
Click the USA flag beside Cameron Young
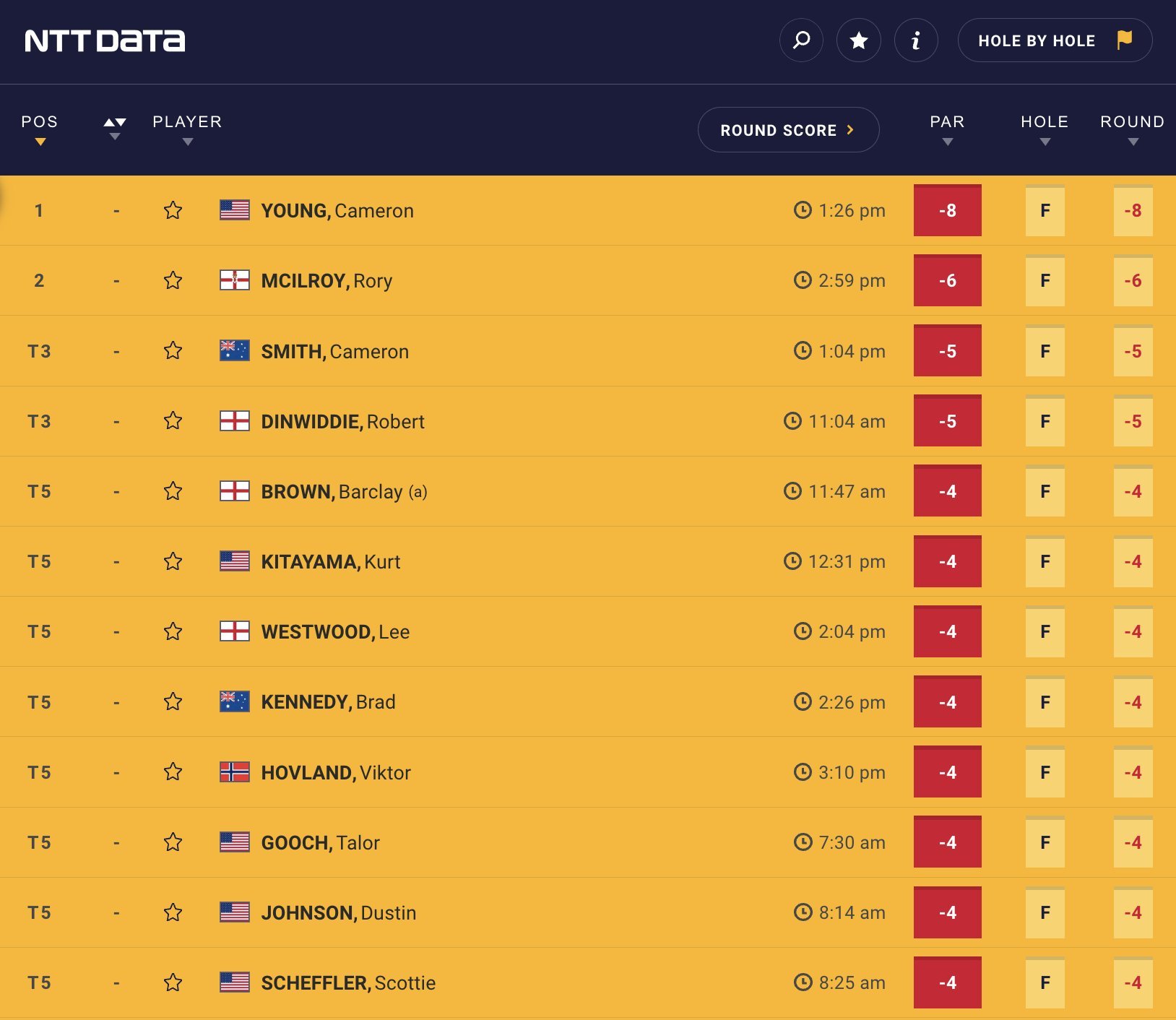click(x=235, y=210)
